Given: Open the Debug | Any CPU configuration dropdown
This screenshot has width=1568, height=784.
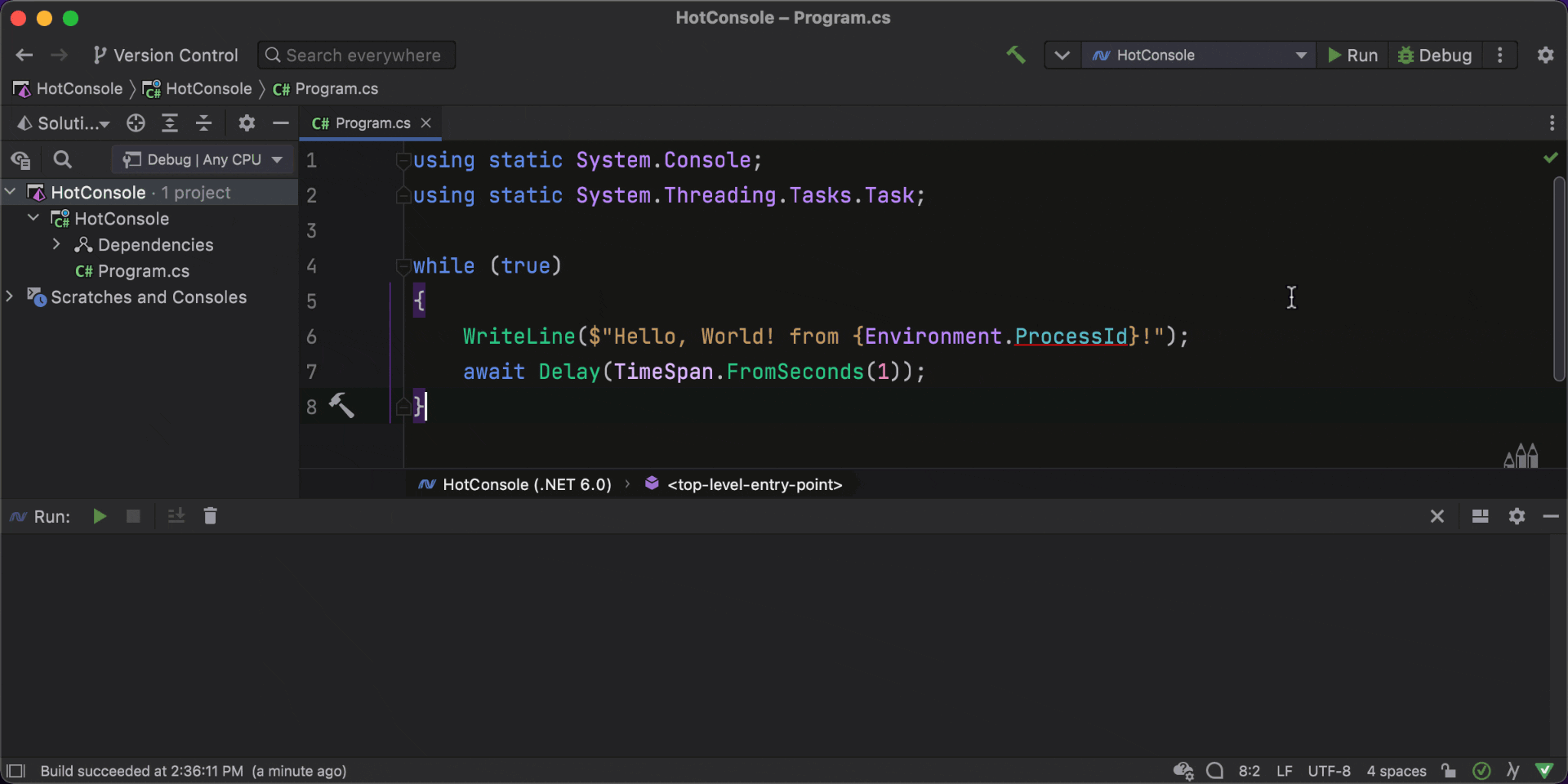Looking at the screenshot, I should (202, 159).
